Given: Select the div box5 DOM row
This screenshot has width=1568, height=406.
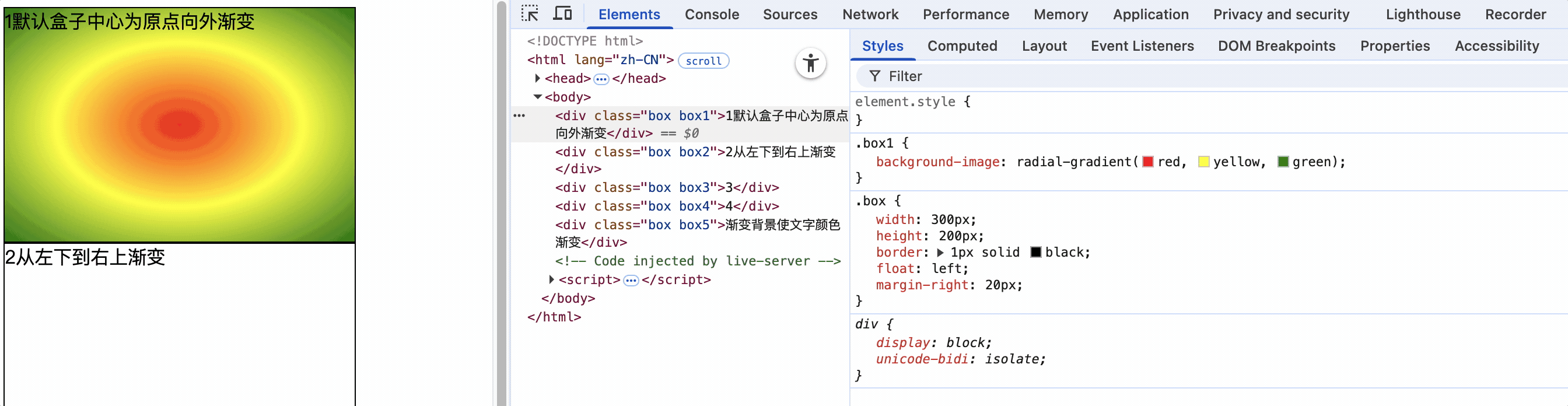Looking at the screenshot, I should pyautogui.click(x=680, y=234).
